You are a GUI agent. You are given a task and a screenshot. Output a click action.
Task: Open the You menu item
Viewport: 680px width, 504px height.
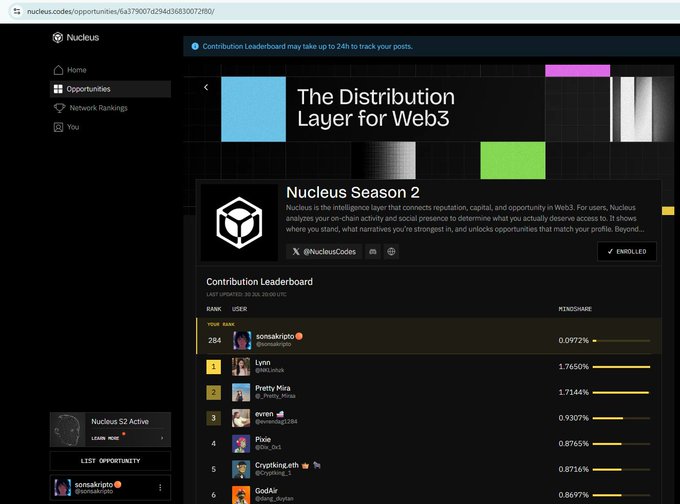click(110, 127)
